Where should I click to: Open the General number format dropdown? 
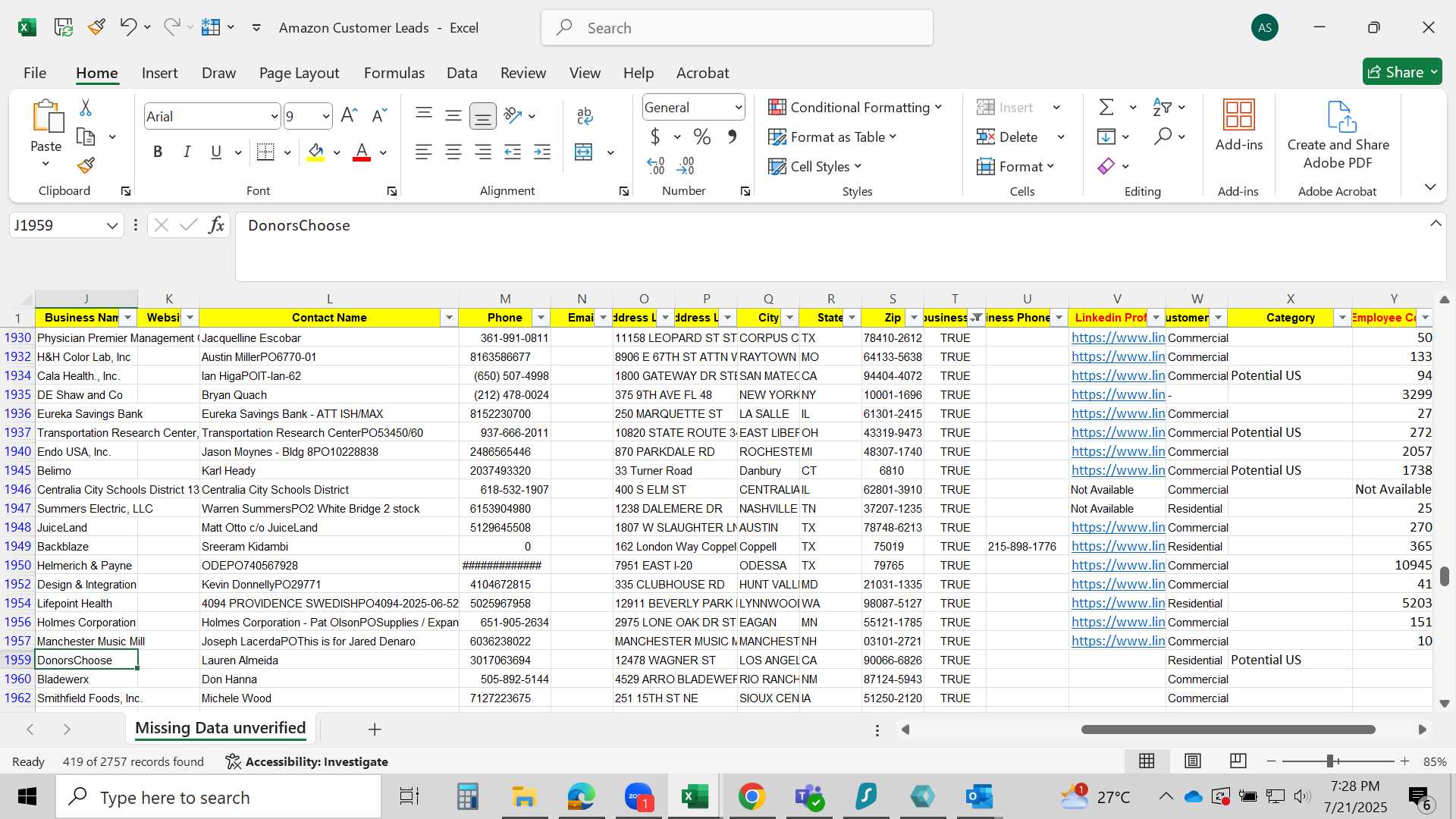(738, 108)
